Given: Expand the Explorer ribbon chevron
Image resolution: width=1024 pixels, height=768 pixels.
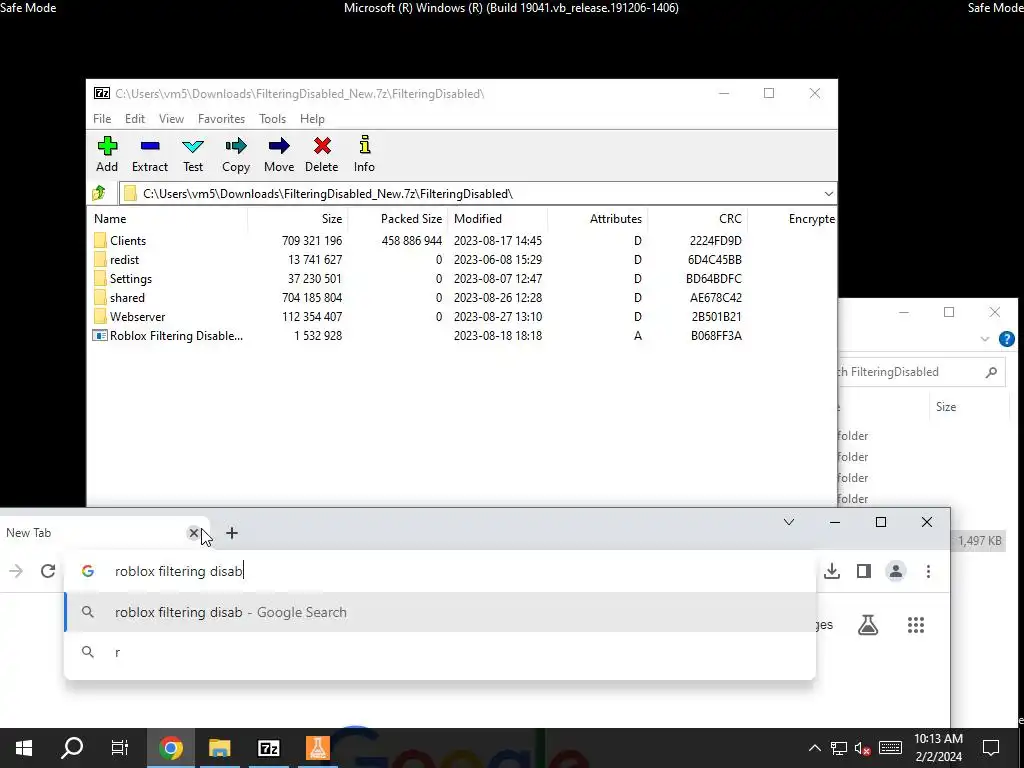Looking at the screenshot, I should click(x=984, y=339).
